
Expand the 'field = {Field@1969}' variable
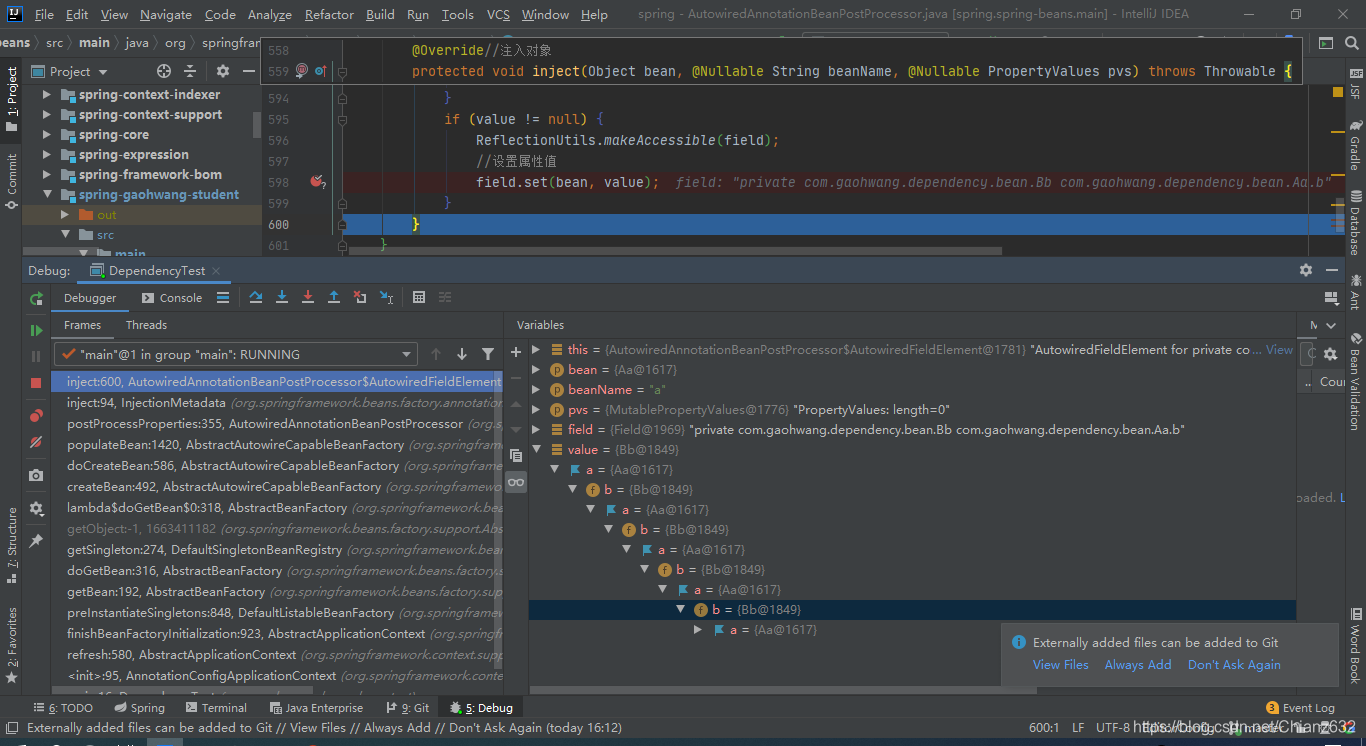point(536,430)
